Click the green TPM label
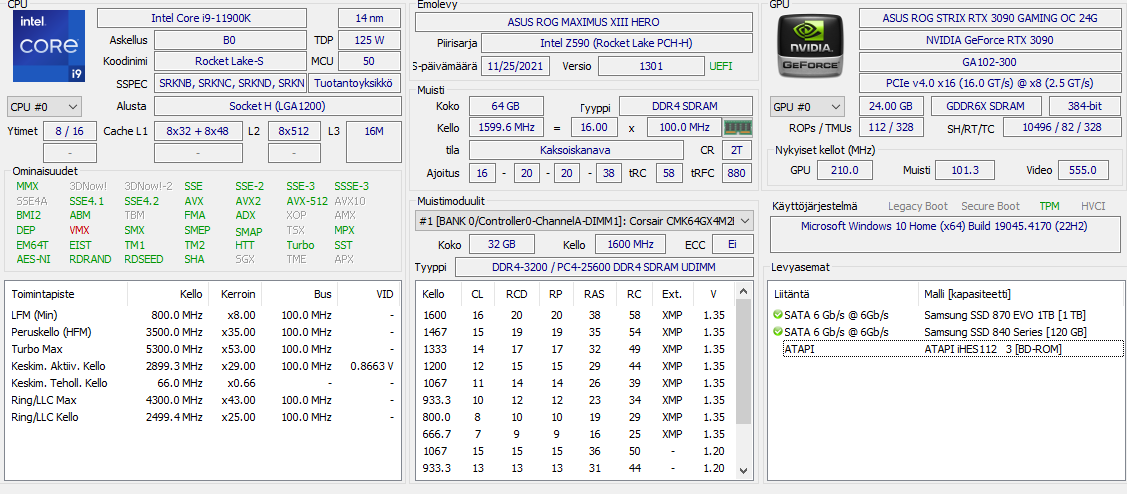This screenshot has width=1127, height=494. (x=1049, y=206)
